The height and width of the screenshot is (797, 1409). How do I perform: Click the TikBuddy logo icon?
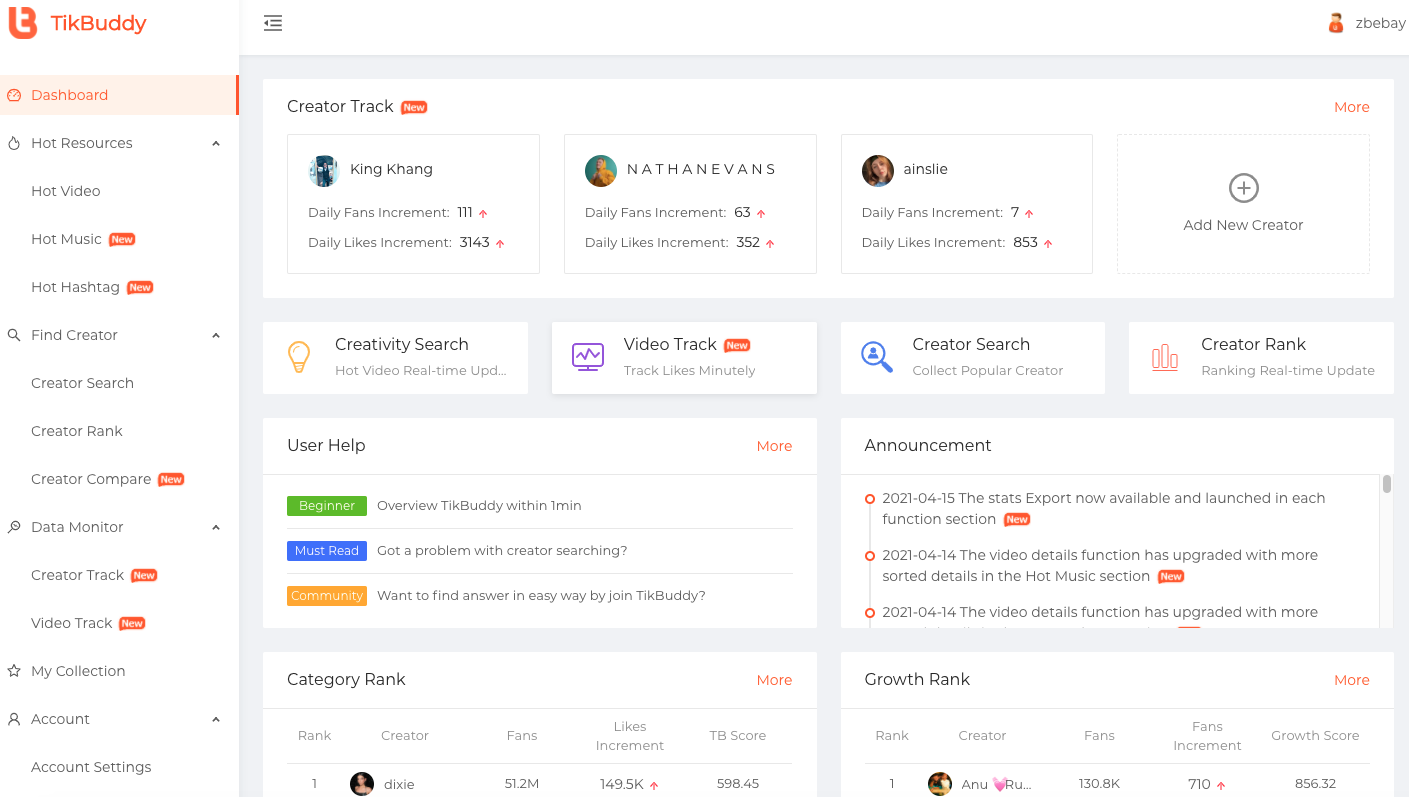coord(22,22)
